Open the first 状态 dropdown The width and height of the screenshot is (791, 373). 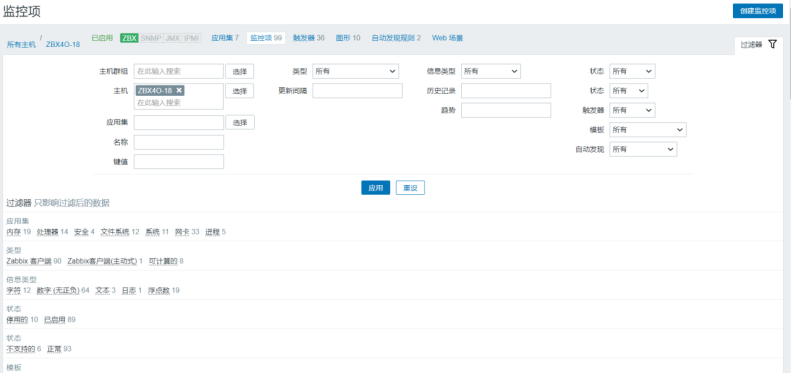[x=632, y=71]
